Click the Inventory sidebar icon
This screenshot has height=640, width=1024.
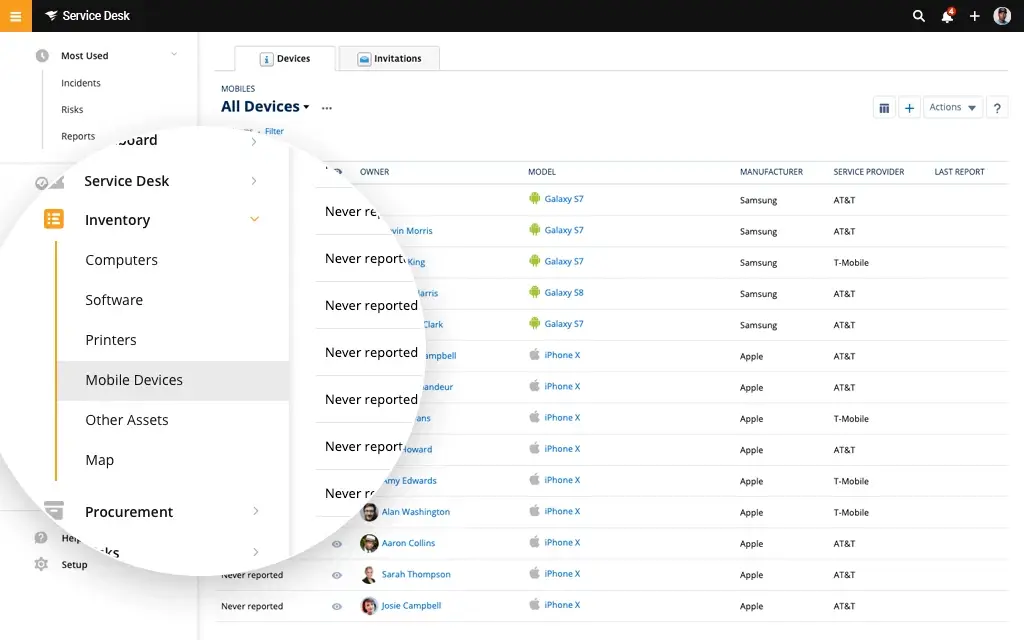(x=52, y=219)
